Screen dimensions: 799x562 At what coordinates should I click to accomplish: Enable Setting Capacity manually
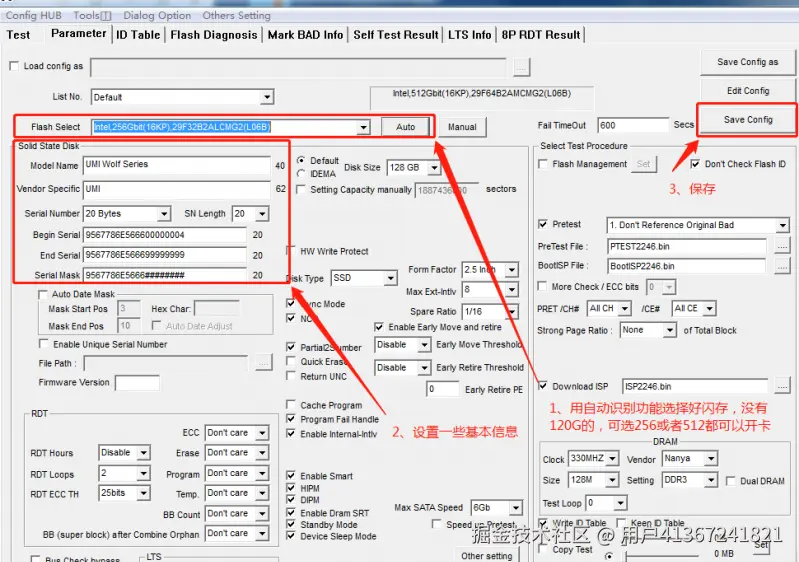[x=301, y=190]
